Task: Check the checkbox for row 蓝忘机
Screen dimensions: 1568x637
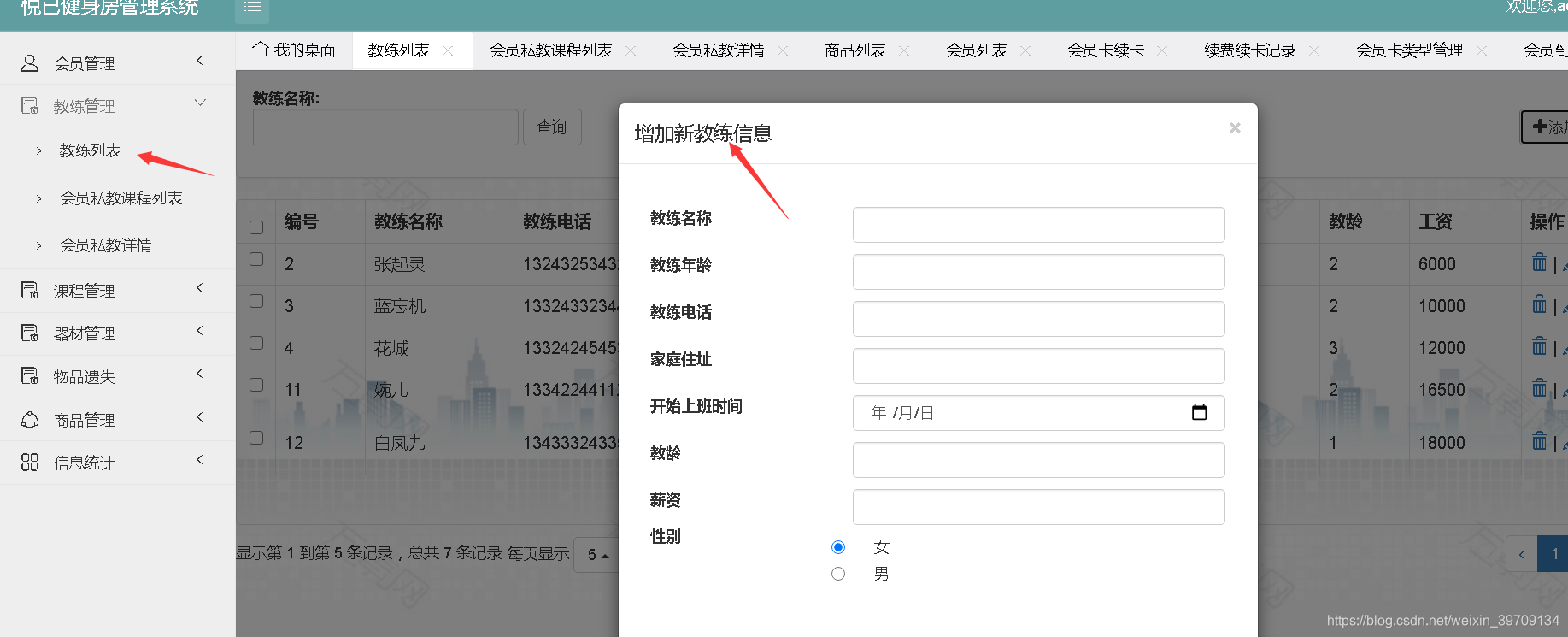Action: click(x=256, y=301)
